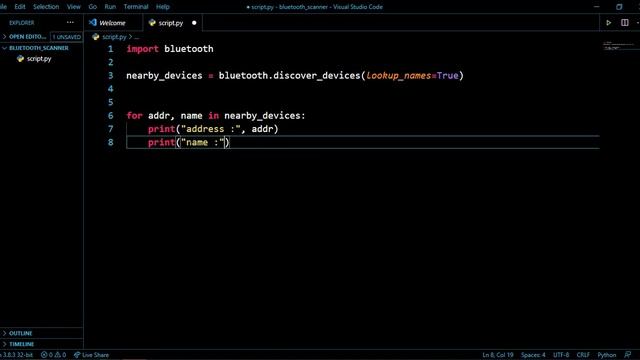
Task: Minimize the VS Code window
Action: tap(596, 7)
